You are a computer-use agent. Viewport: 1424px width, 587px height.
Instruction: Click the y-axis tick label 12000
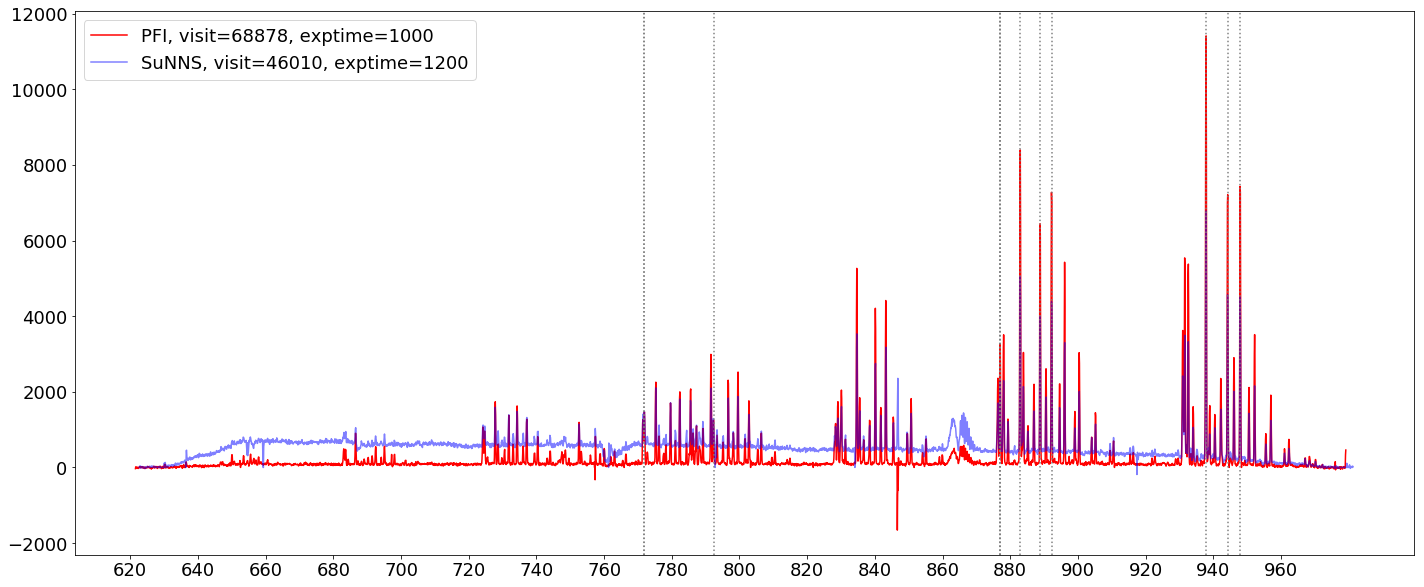coord(40,14)
